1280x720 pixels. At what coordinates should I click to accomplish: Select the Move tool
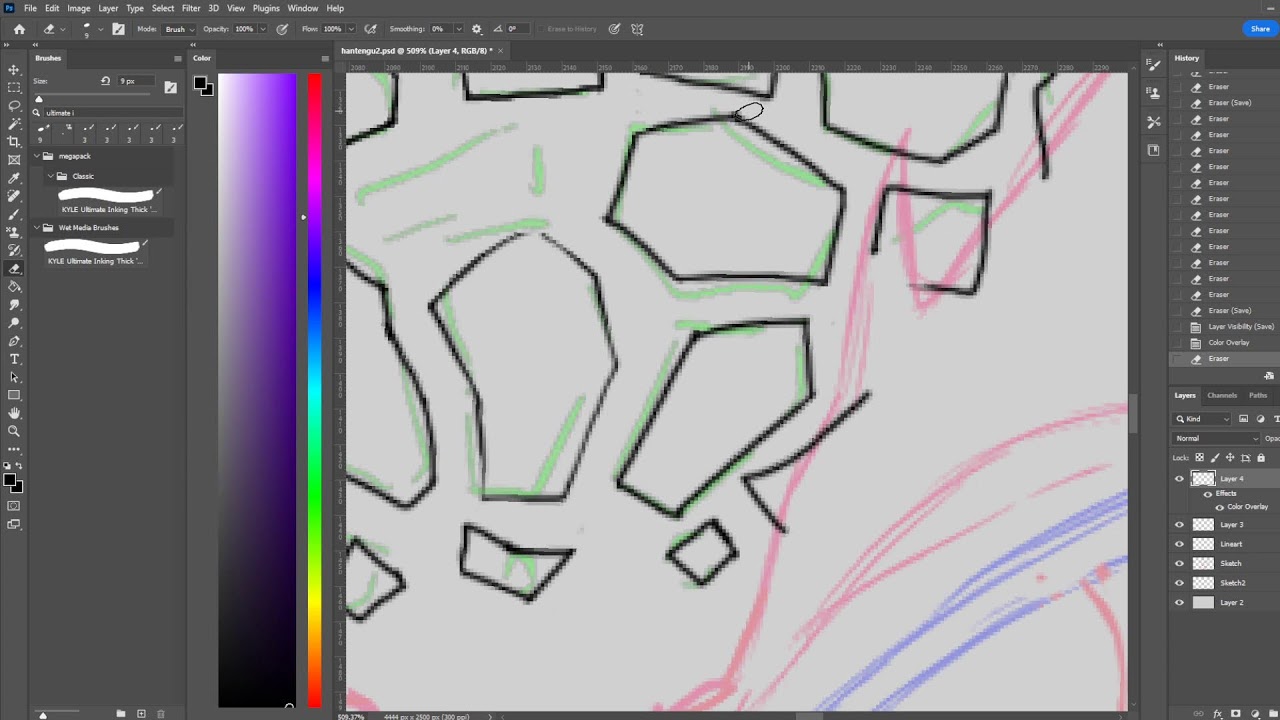[14, 70]
